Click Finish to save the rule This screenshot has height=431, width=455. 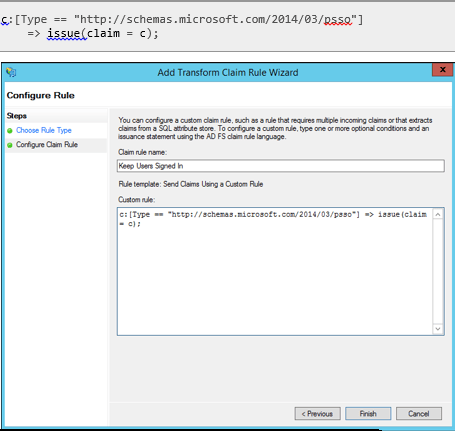click(368, 414)
